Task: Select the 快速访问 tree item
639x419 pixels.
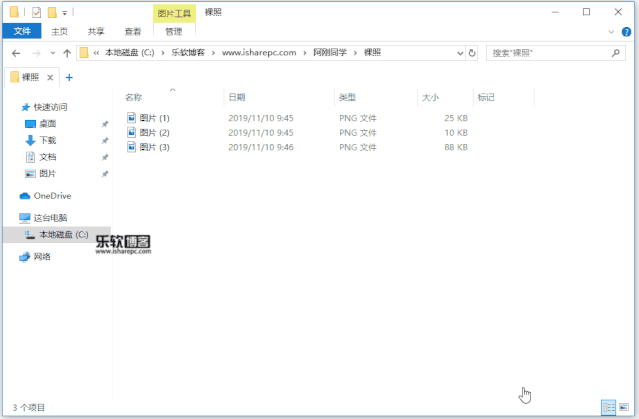Action: pyautogui.click(x=50, y=107)
